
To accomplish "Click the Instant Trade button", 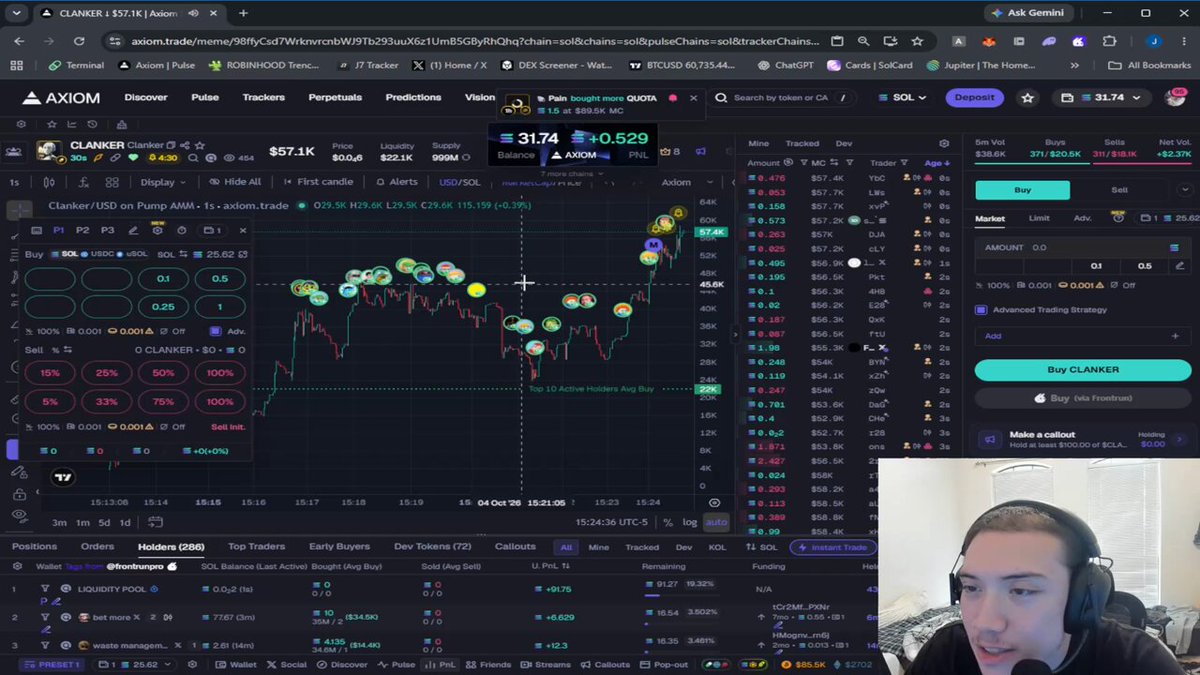I will tap(833, 547).
